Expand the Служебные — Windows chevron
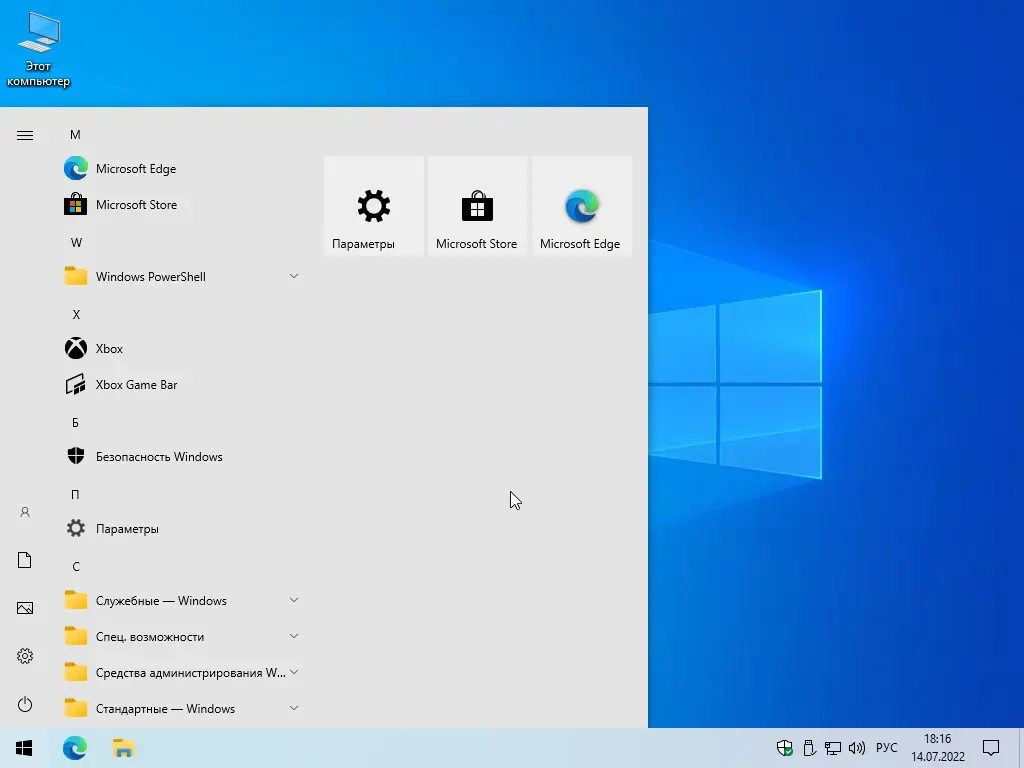Viewport: 1024px width, 768px height. tap(294, 600)
